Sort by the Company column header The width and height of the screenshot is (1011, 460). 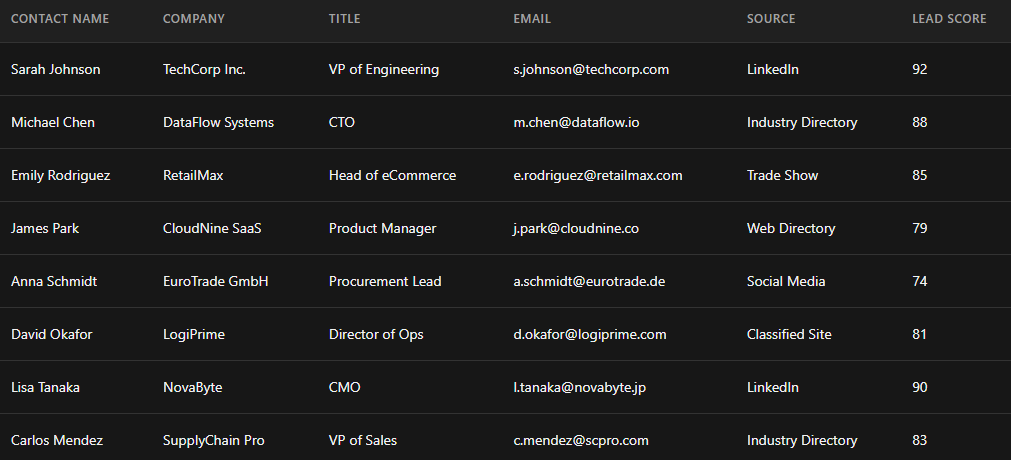coord(194,19)
